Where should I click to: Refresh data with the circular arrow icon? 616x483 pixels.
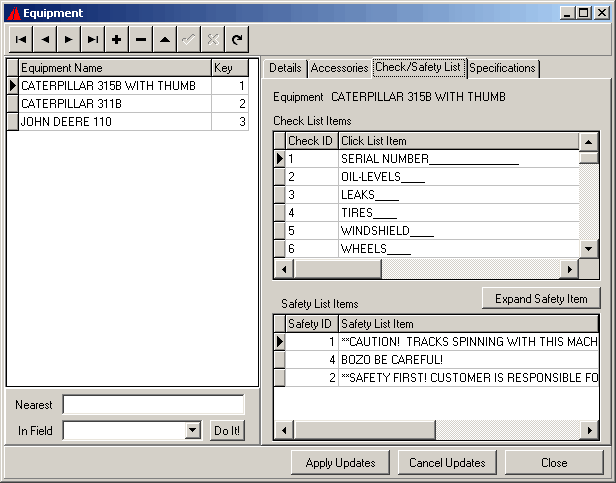pyautogui.click(x=236, y=39)
